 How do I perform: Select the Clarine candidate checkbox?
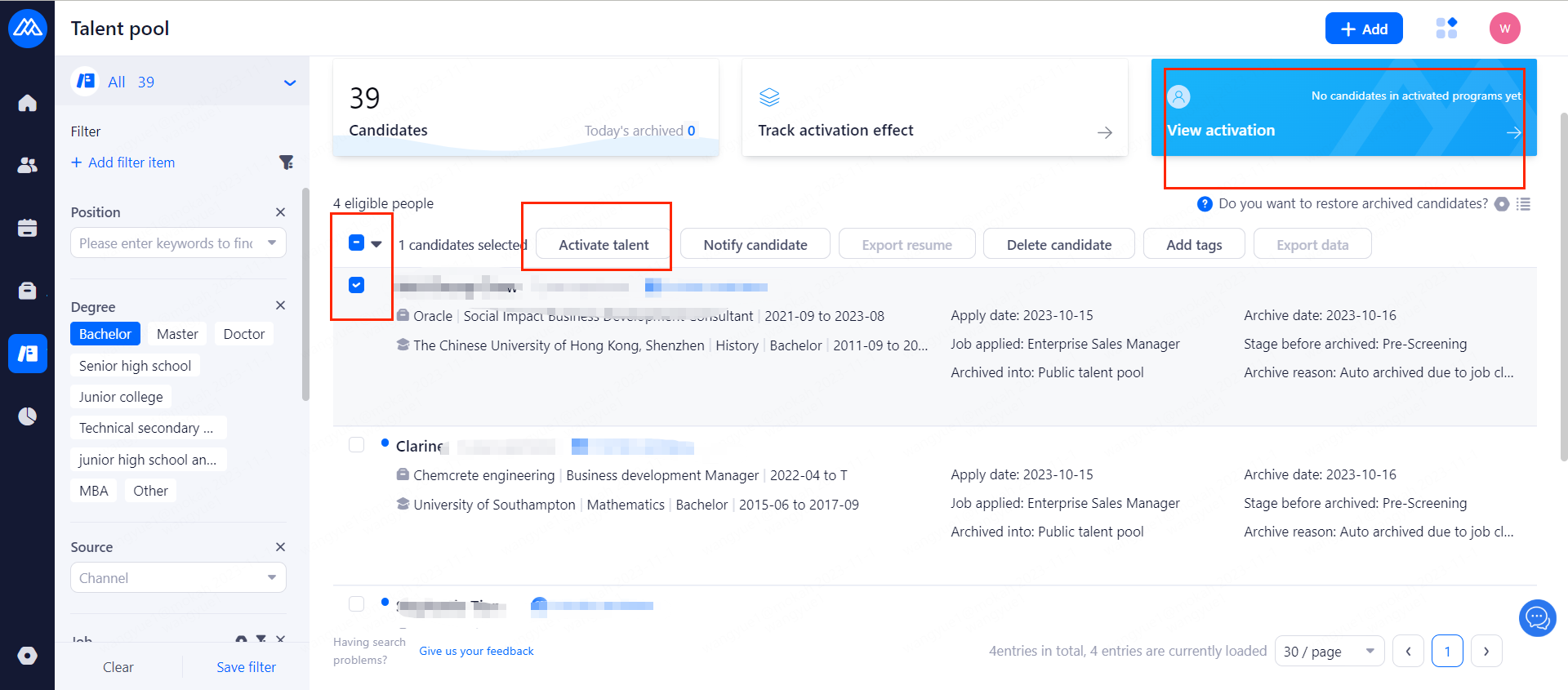[x=357, y=445]
